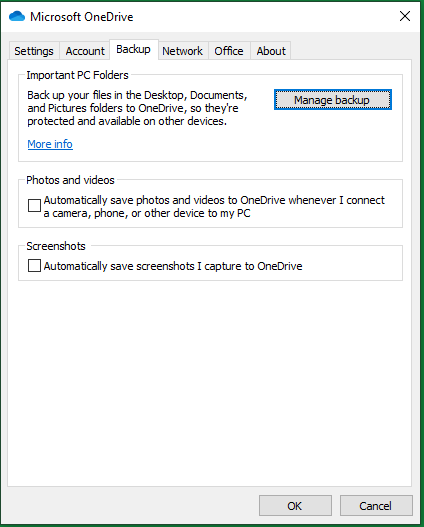Open the Office tab

pyautogui.click(x=229, y=51)
